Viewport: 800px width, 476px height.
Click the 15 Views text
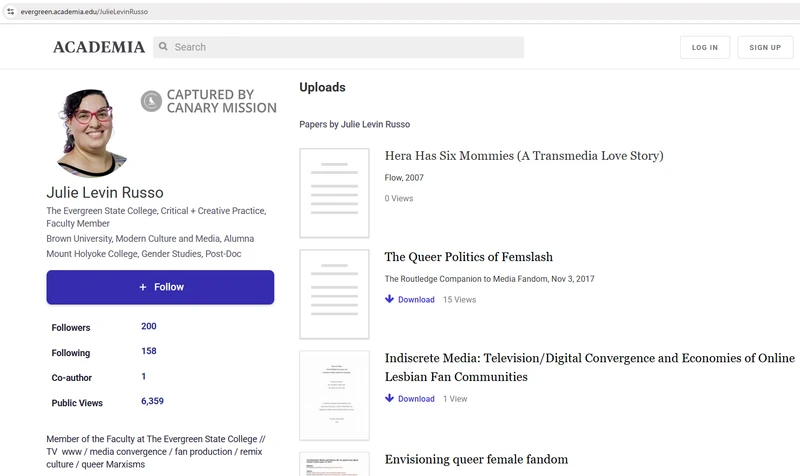[459, 299]
